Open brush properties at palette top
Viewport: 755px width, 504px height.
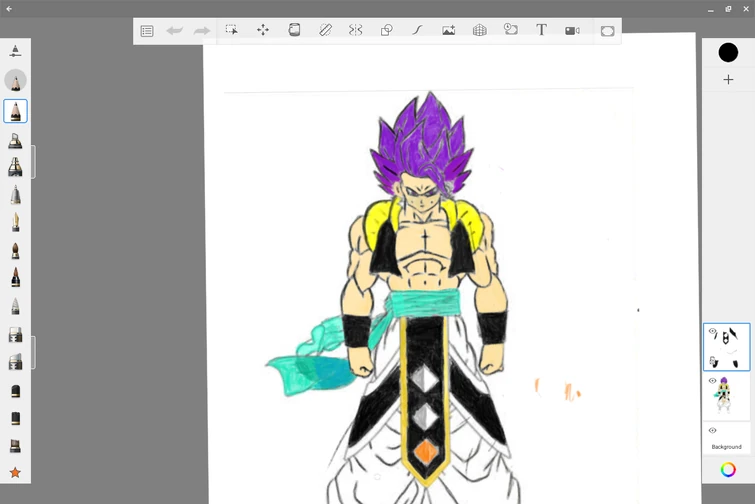point(15,51)
